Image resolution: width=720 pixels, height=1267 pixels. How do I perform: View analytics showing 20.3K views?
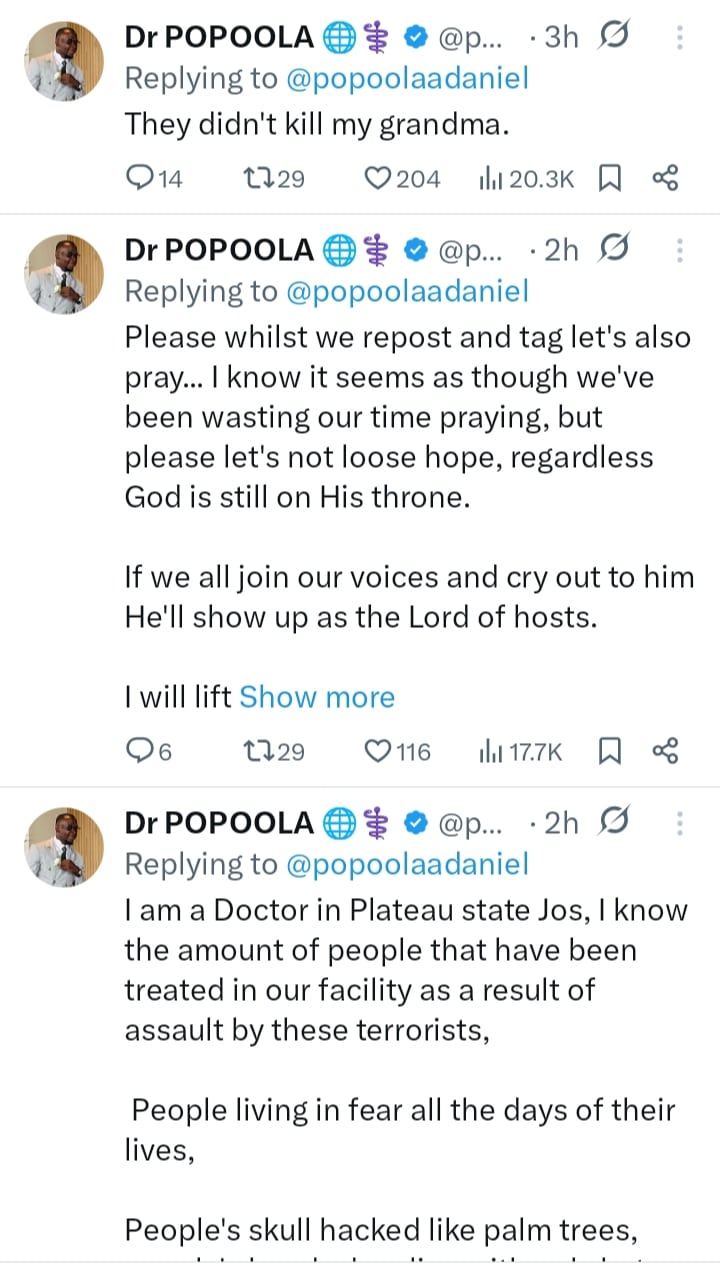[x=528, y=179]
